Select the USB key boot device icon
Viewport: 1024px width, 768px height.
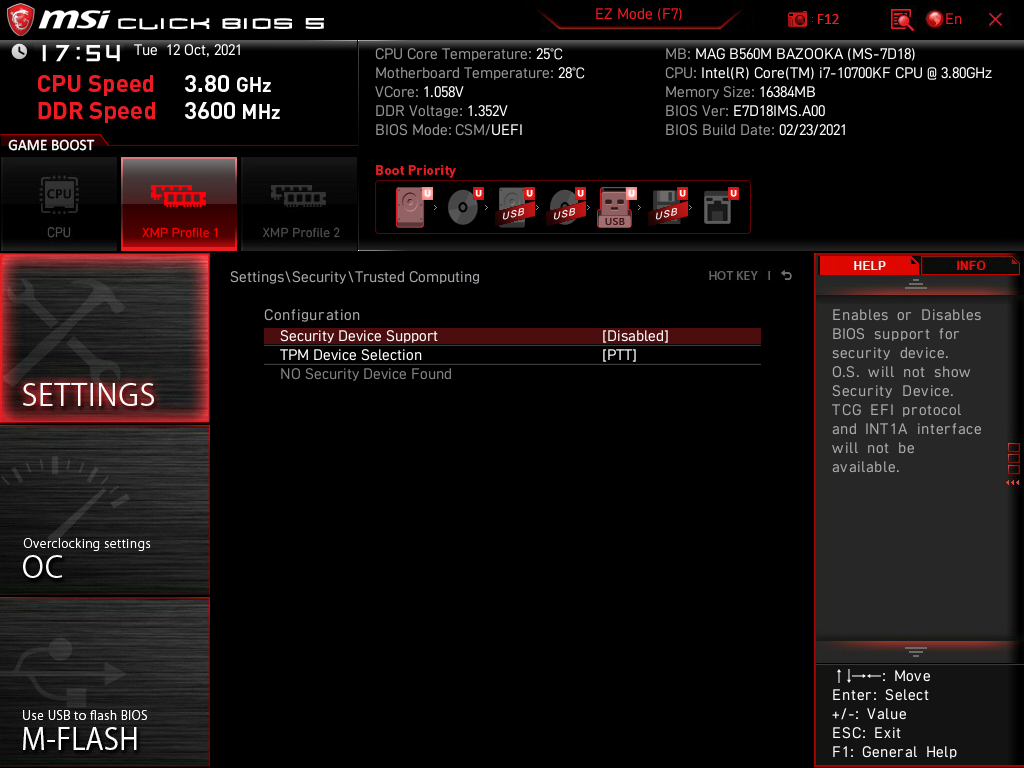point(616,208)
